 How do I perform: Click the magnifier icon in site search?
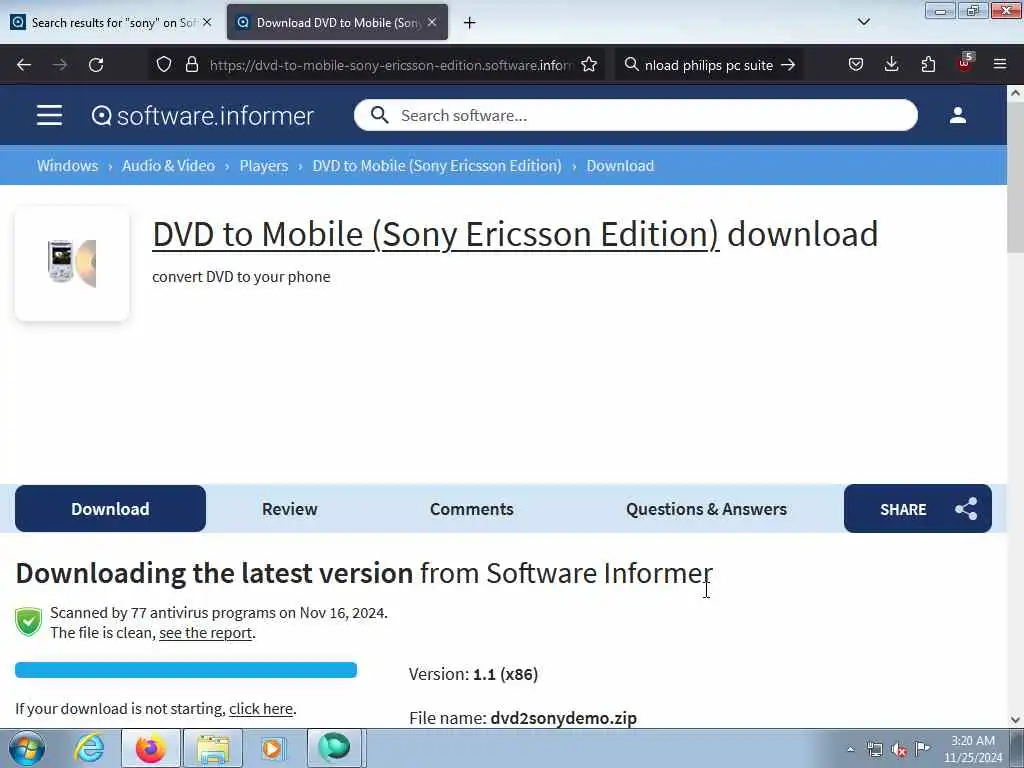[x=379, y=116]
